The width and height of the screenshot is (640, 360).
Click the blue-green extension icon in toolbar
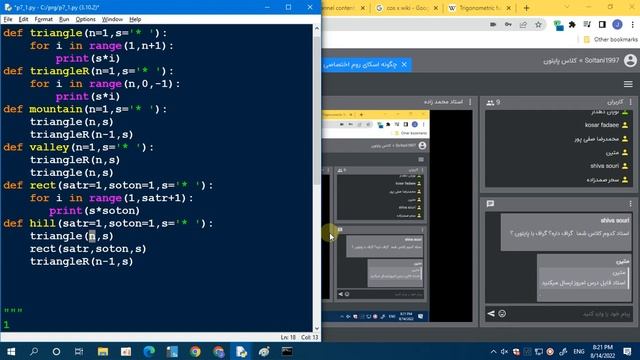558,25
